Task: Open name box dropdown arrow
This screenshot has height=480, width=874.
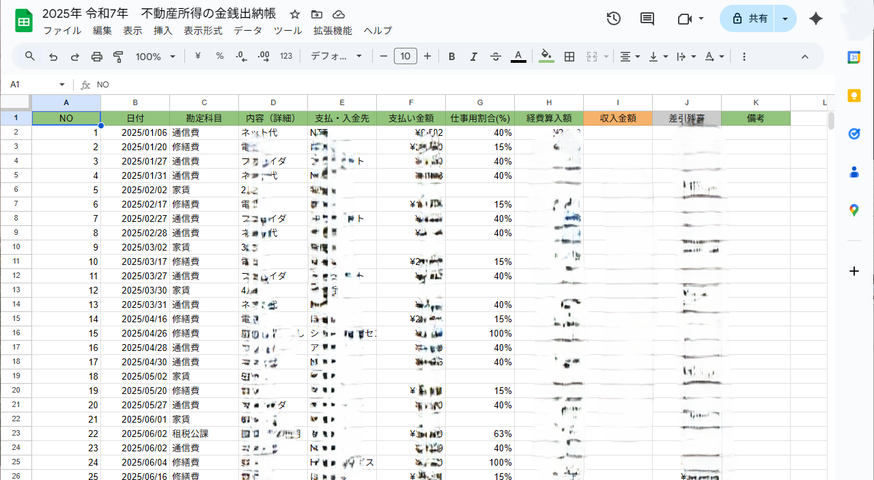Action: point(62,85)
